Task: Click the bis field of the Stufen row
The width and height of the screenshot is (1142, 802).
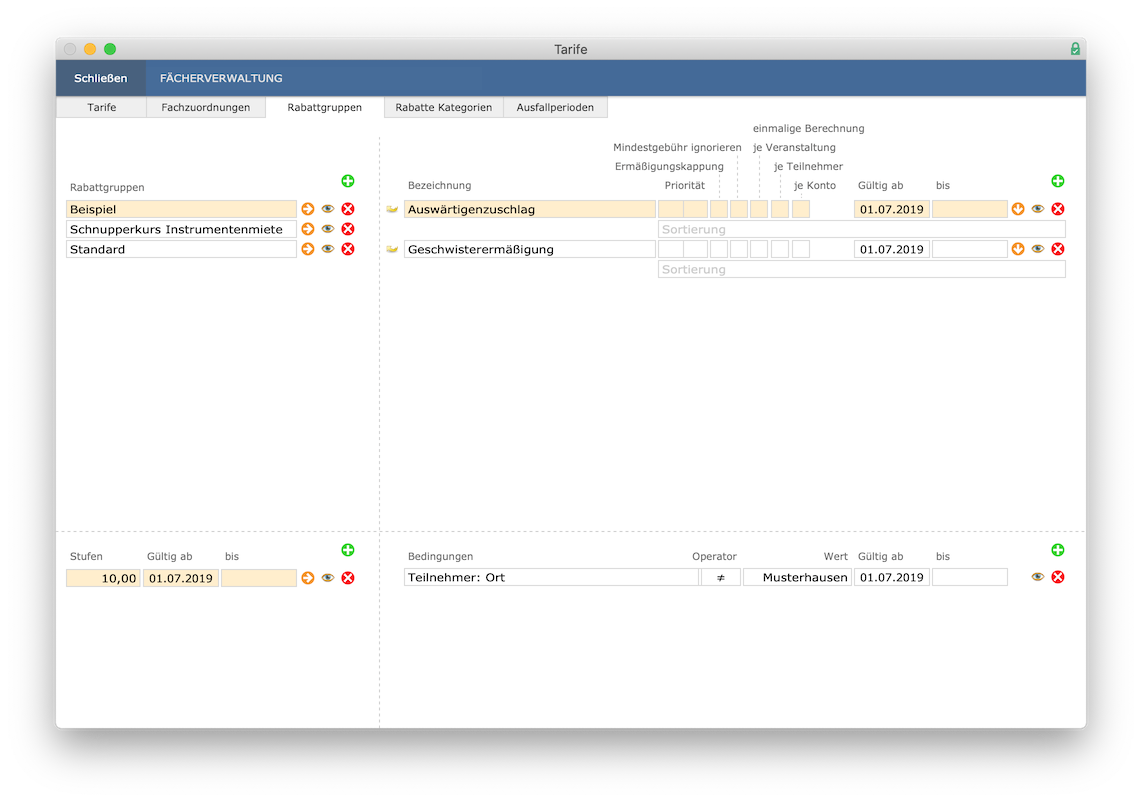Action: coord(259,578)
